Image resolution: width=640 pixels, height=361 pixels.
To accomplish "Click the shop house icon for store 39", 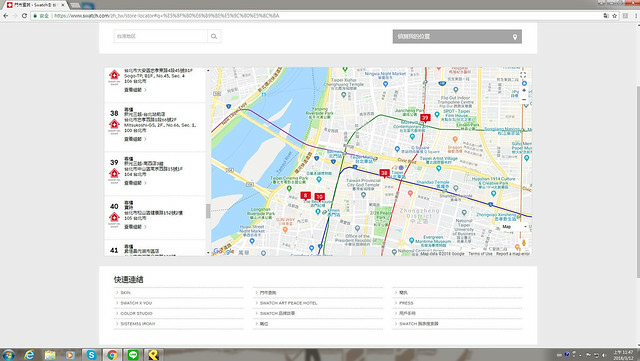I will pos(114,174).
